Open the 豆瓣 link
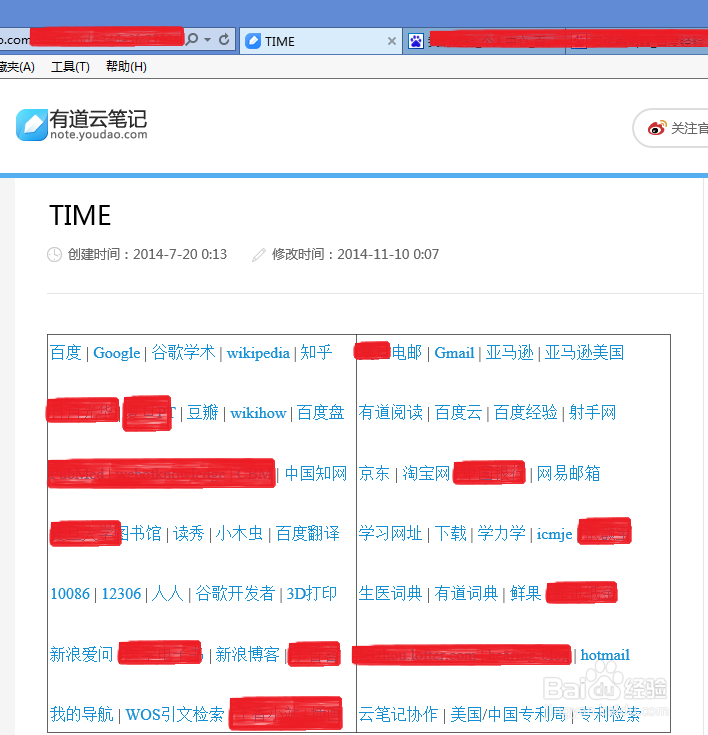Image resolution: width=708 pixels, height=735 pixels. pyautogui.click(x=203, y=412)
